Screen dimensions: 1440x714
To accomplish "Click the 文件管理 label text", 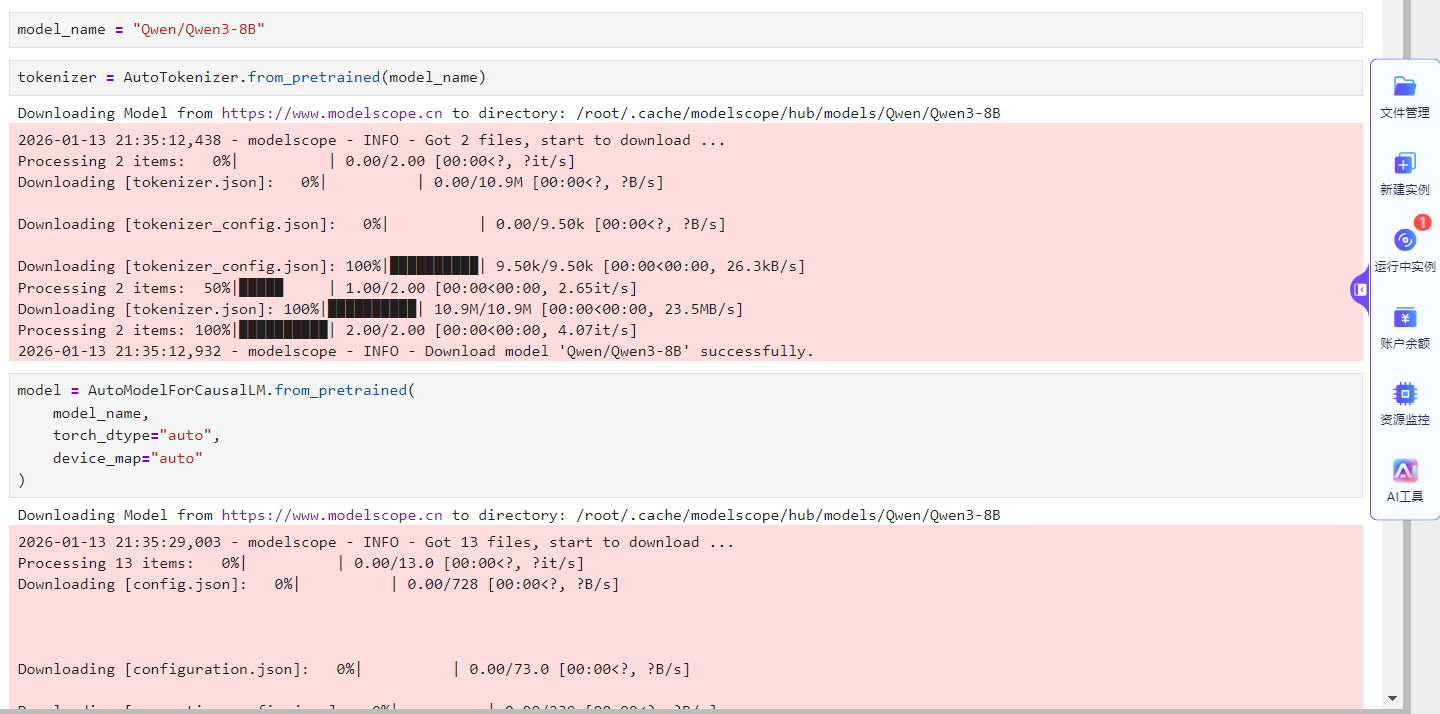I will (x=1405, y=113).
